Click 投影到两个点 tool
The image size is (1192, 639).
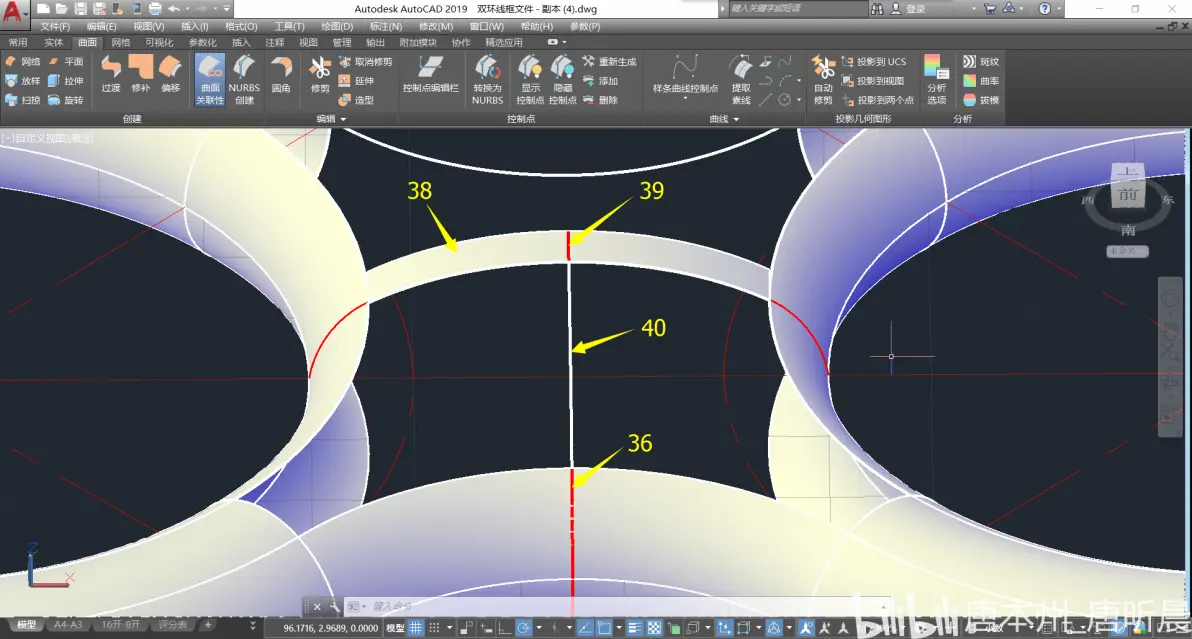click(x=878, y=100)
